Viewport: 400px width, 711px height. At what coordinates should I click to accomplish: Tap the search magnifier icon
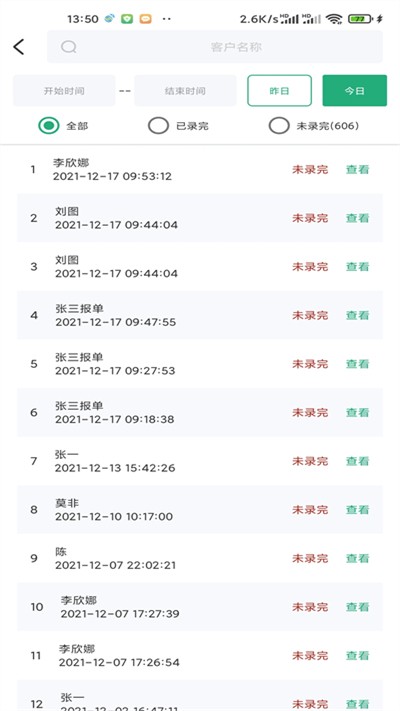pos(68,47)
